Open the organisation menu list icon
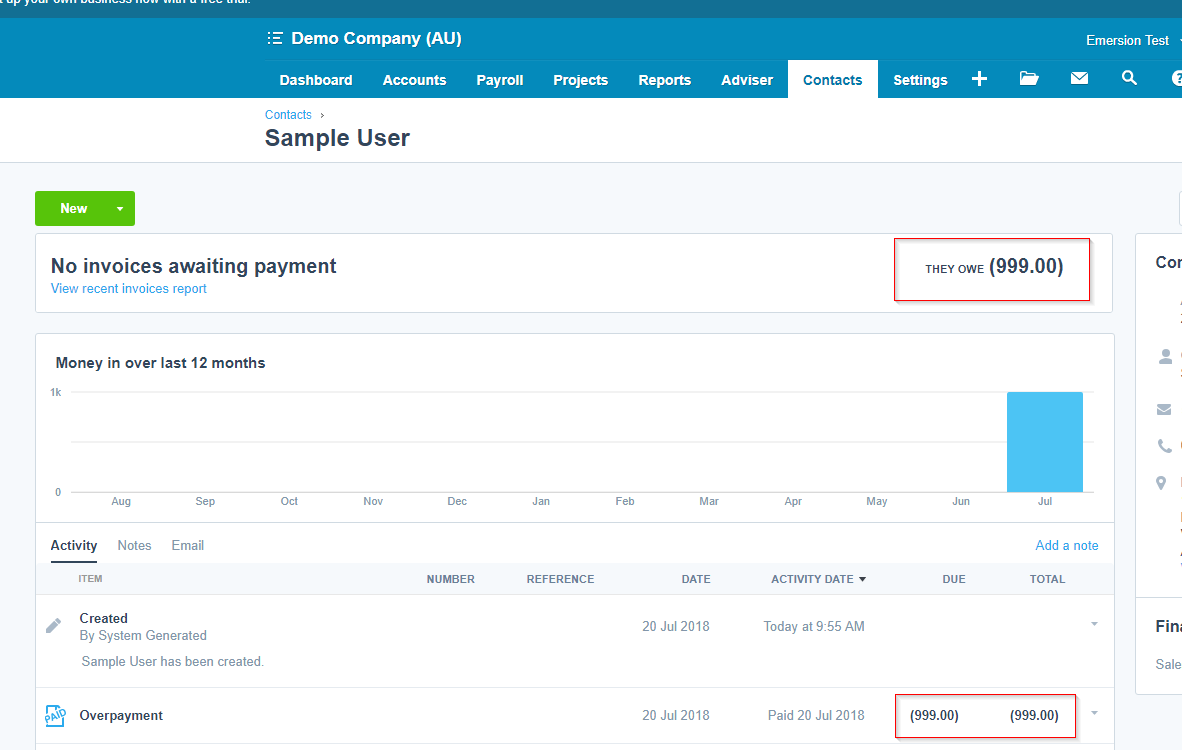 pyautogui.click(x=275, y=39)
